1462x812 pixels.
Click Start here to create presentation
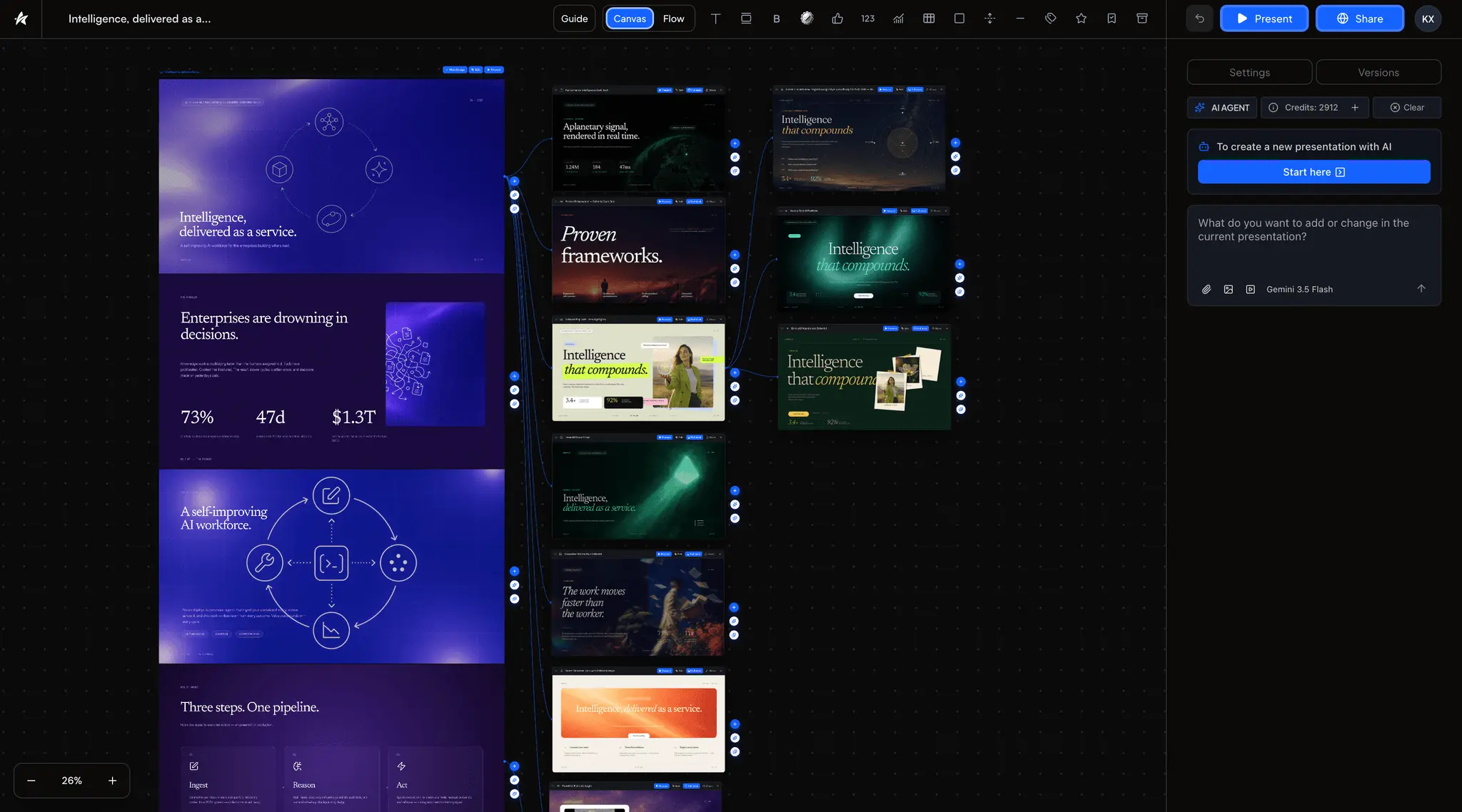click(x=1314, y=172)
